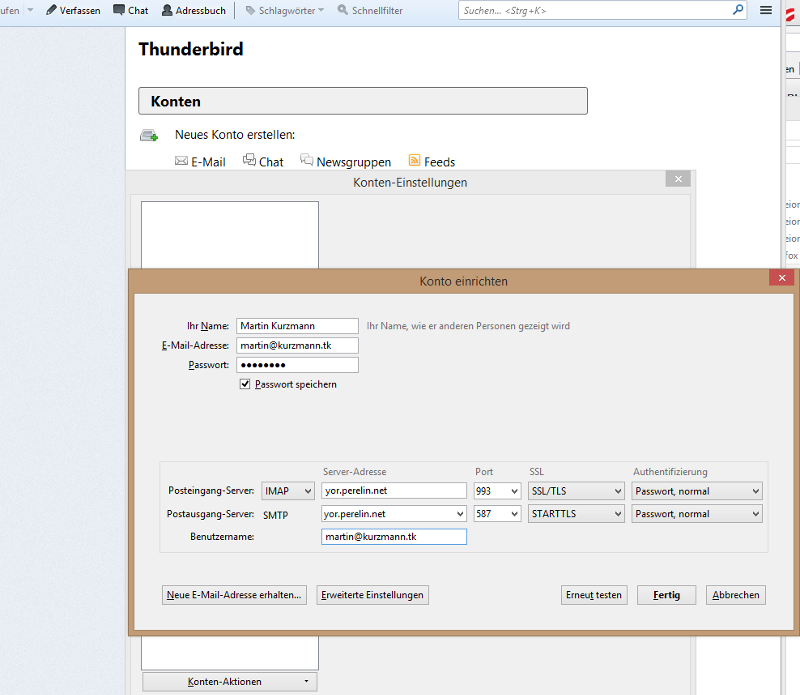Click the Fertig button
800x695 pixels.
pos(666,595)
